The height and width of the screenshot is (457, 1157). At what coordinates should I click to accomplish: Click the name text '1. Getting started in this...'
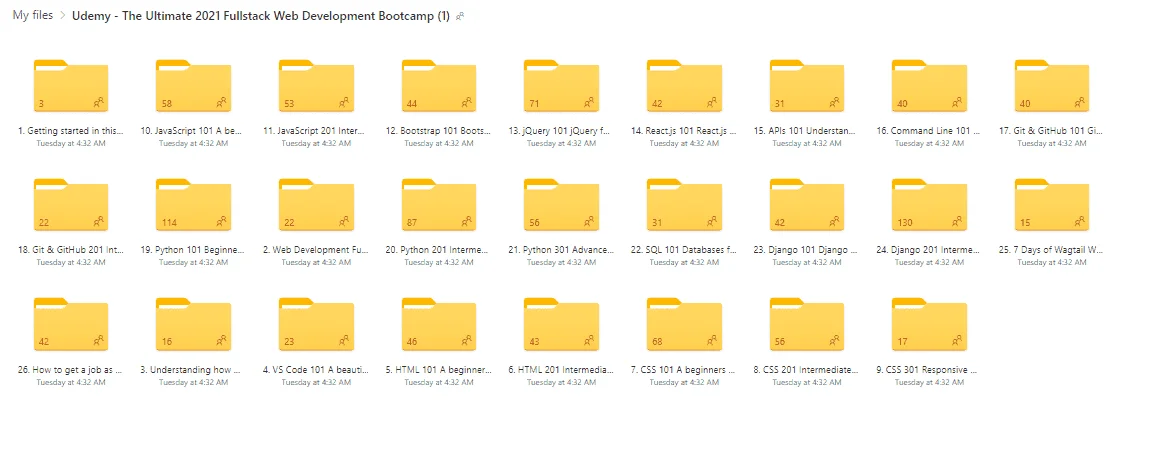click(x=71, y=131)
